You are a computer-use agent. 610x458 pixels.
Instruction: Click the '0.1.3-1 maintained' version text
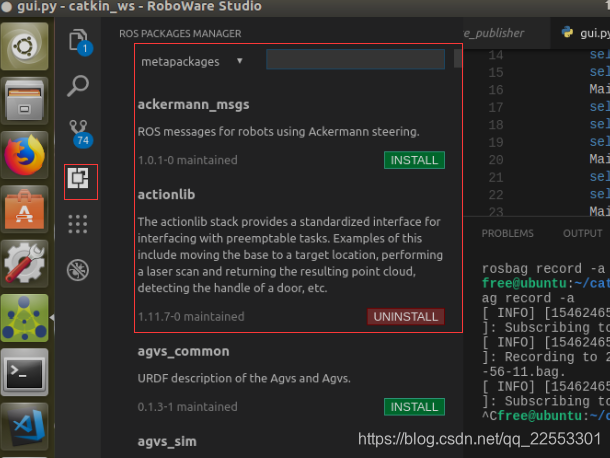pyautogui.click(x=188, y=407)
